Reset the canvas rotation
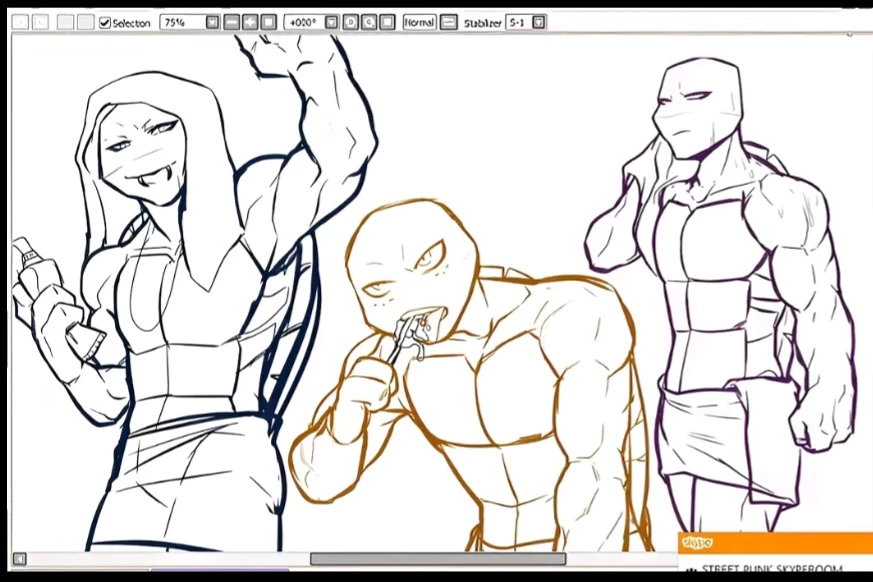Image resolution: width=873 pixels, height=582 pixels. click(x=388, y=22)
